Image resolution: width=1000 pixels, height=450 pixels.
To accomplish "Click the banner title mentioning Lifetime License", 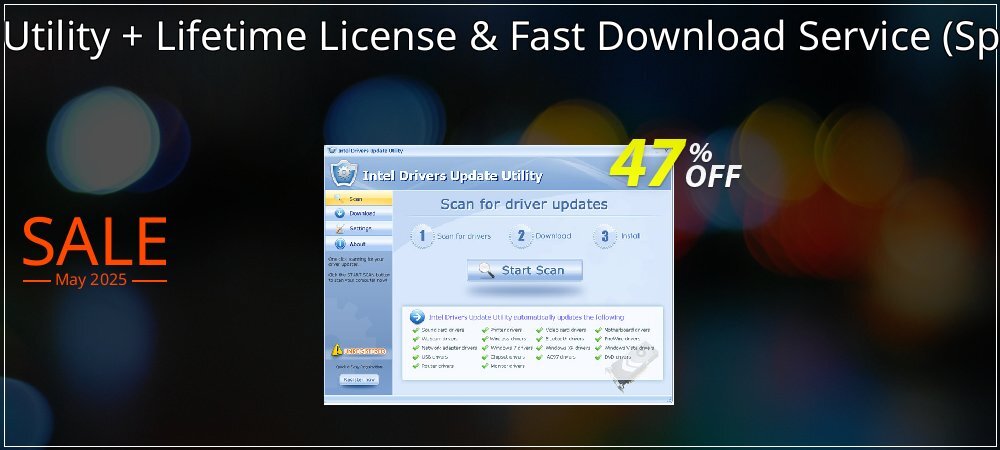I will pyautogui.click(x=500, y=36).
